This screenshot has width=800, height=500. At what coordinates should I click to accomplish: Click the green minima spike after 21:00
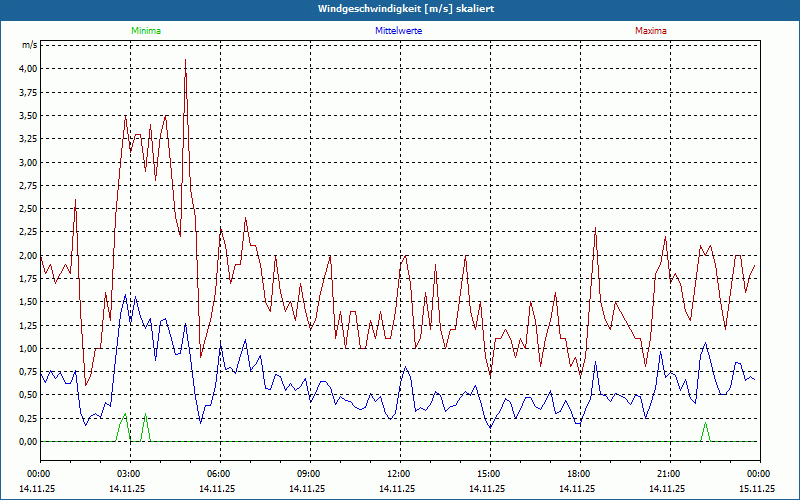coord(705,425)
